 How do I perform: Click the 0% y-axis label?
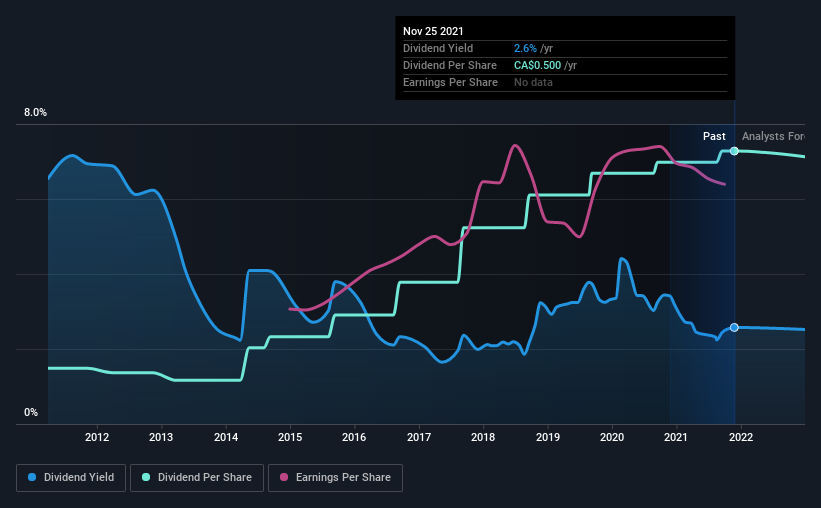31,413
